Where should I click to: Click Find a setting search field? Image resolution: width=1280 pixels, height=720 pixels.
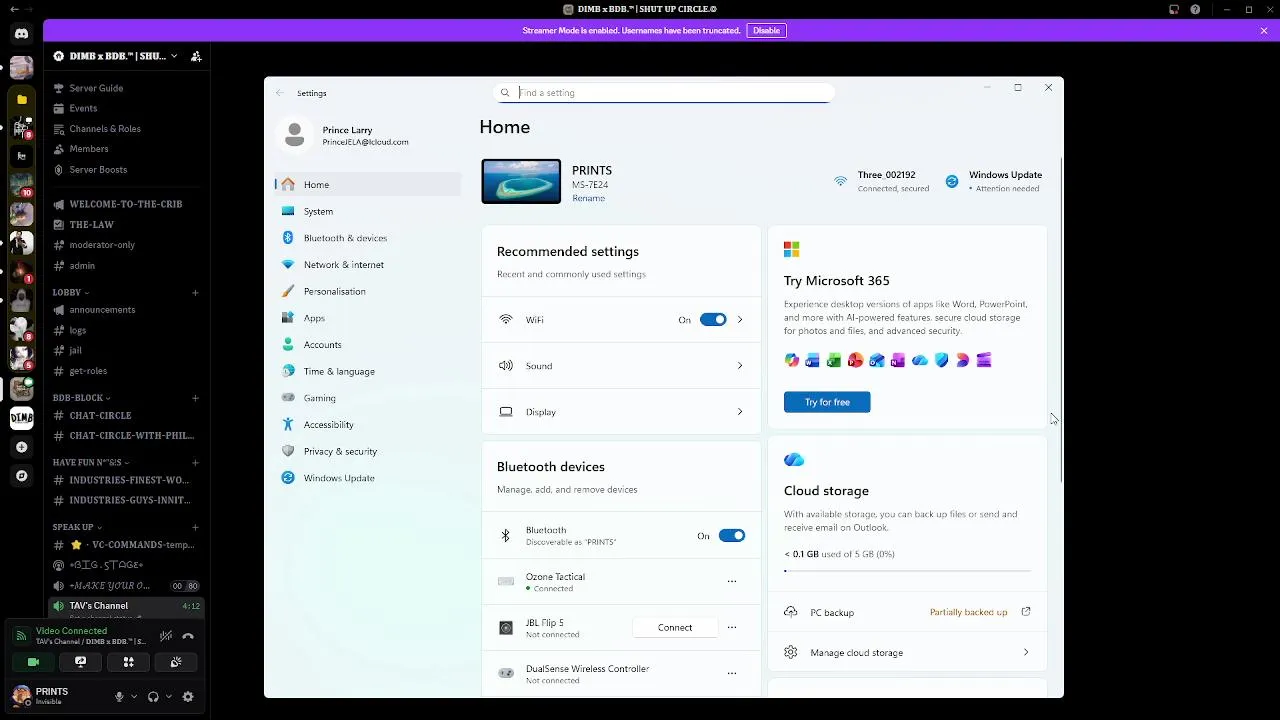(x=665, y=92)
